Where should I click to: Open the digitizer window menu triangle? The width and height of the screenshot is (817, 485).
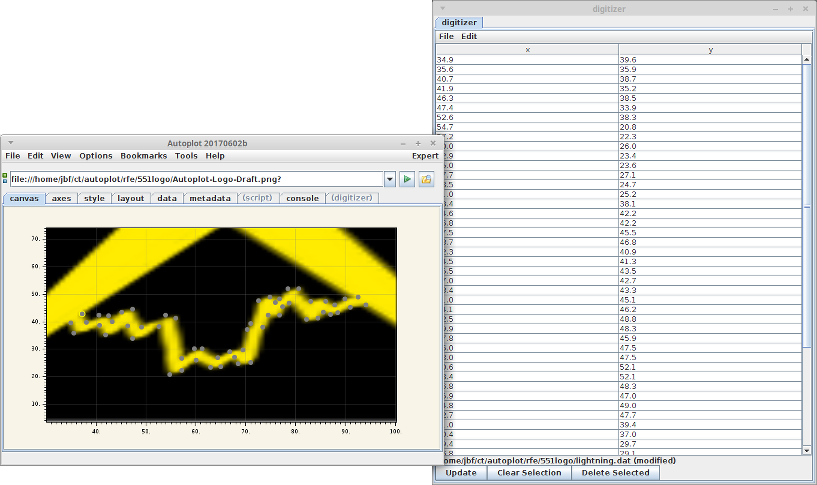[442, 8]
